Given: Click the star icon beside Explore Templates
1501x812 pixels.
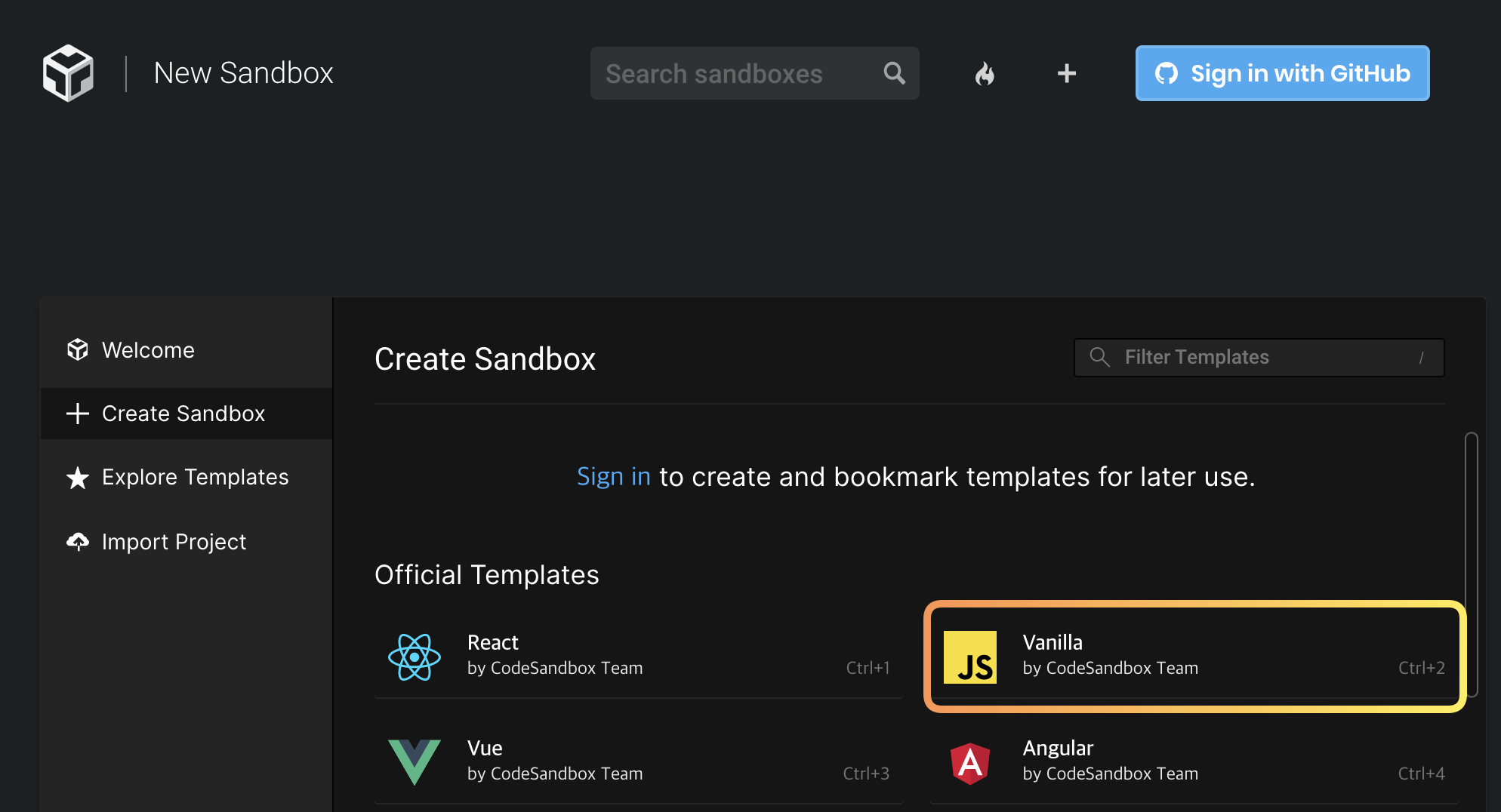Looking at the screenshot, I should coord(78,477).
